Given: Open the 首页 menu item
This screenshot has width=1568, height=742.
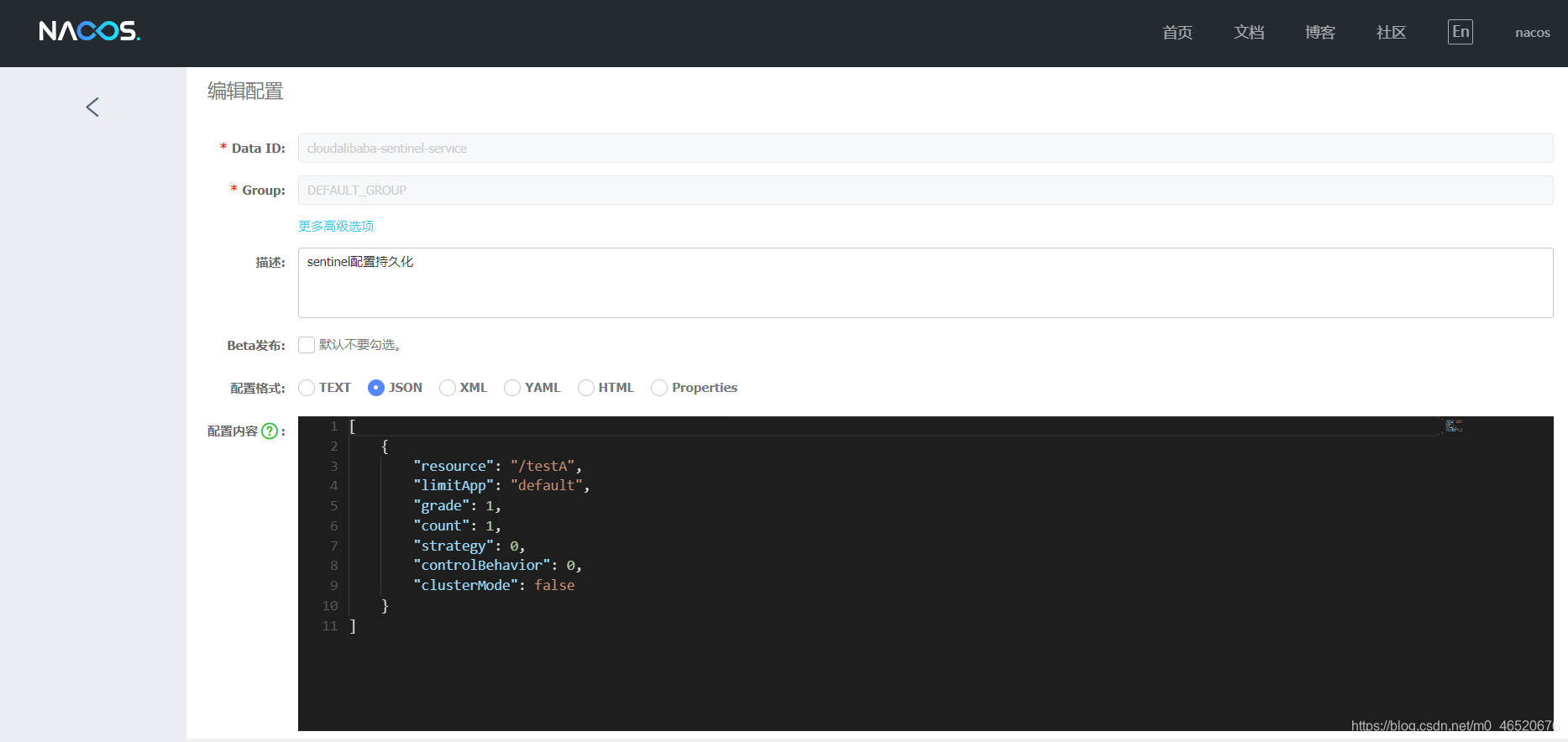Looking at the screenshot, I should coord(1177,33).
